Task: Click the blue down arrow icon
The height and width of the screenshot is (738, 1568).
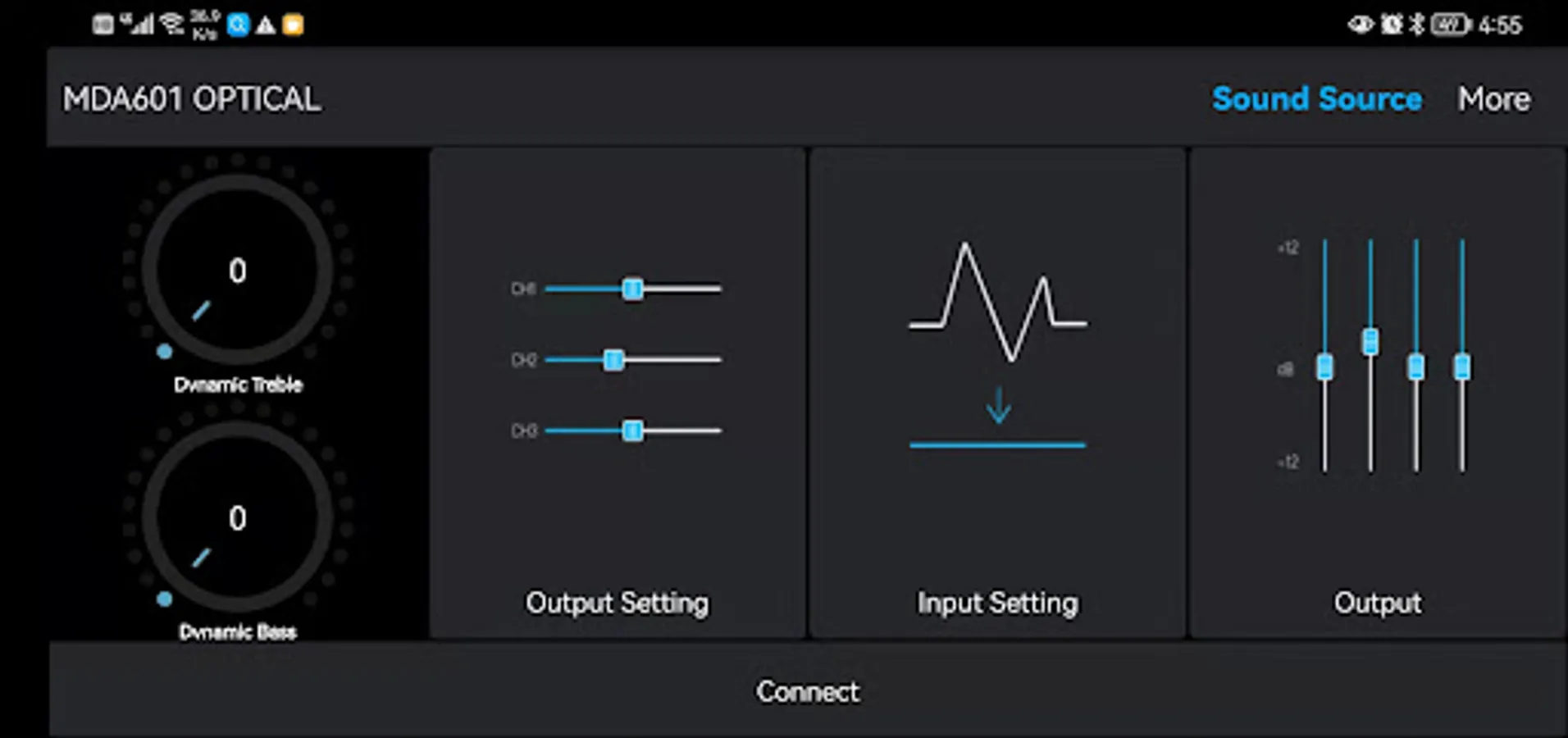Action: tap(998, 406)
